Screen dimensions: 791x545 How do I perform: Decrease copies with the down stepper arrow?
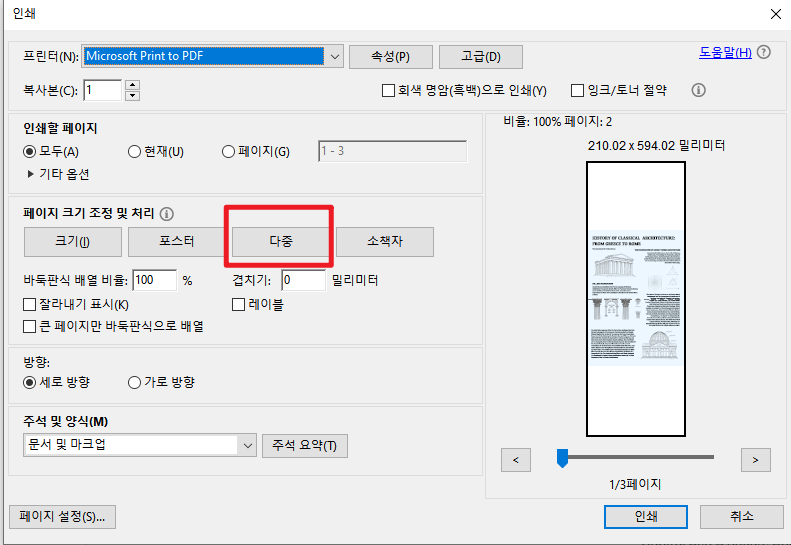132,95
